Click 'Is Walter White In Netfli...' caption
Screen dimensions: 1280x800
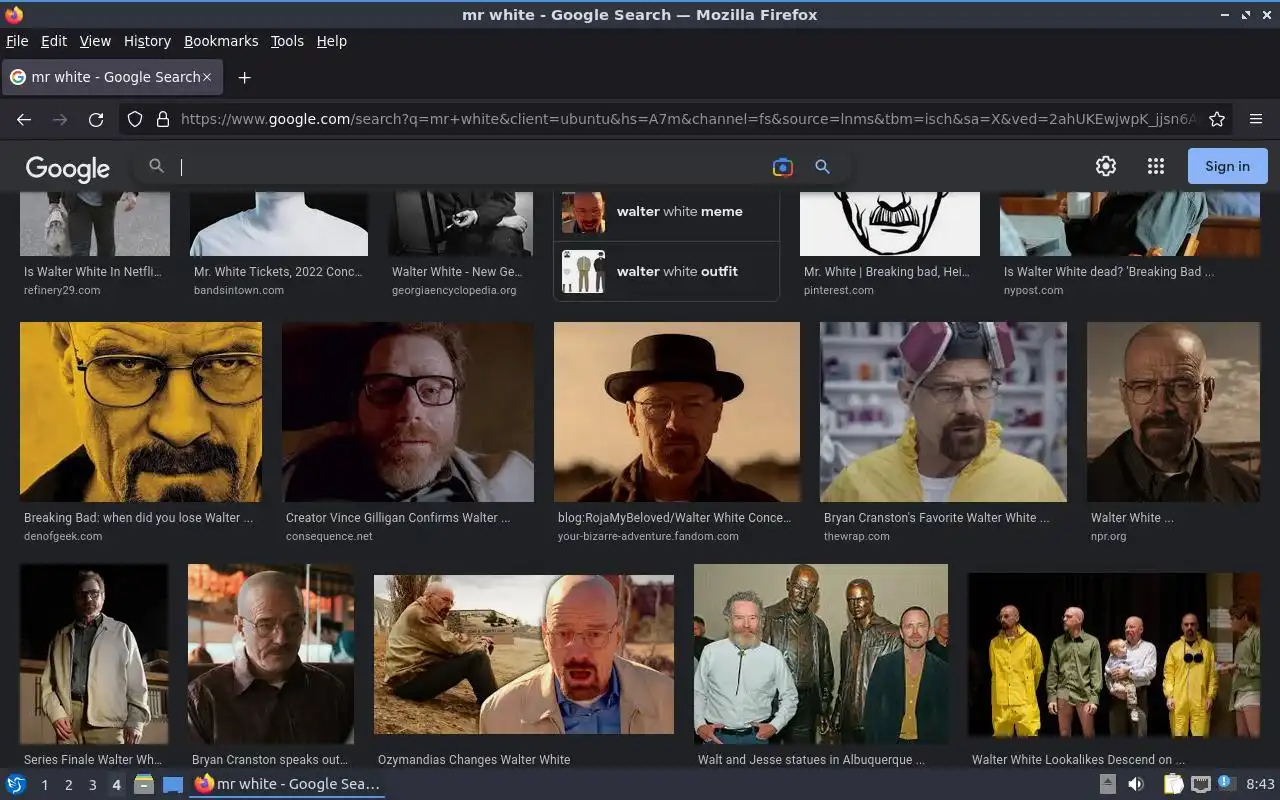coord(92,271)
